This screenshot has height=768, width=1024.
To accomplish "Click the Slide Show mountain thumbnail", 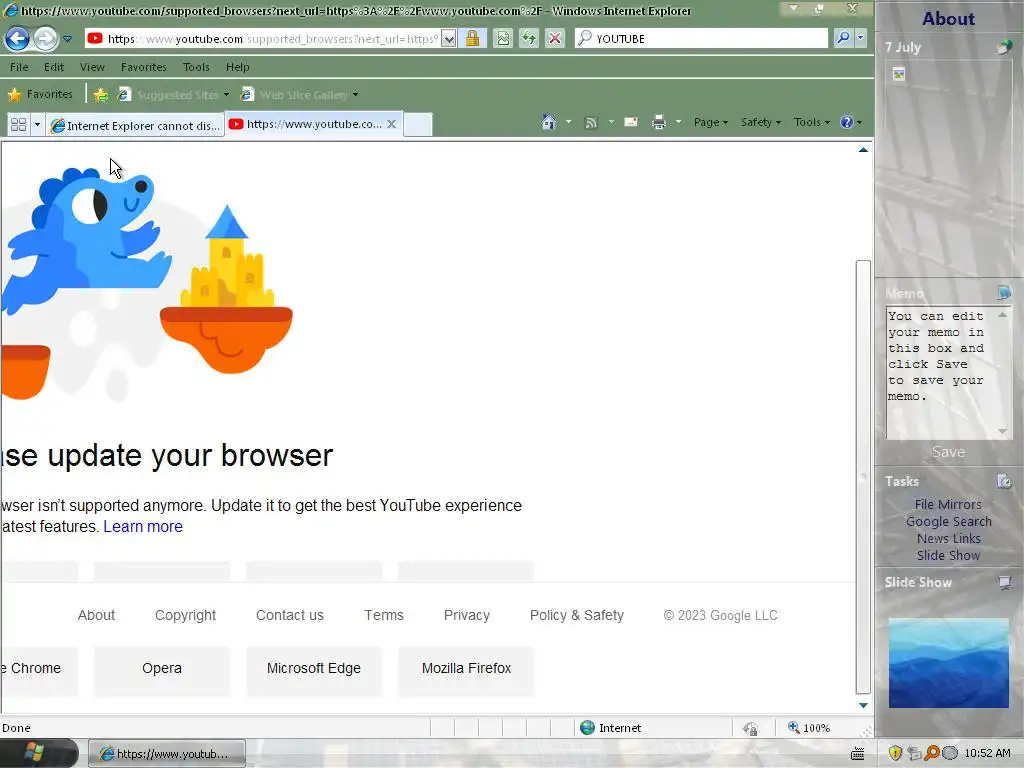I will coord(948,663).
